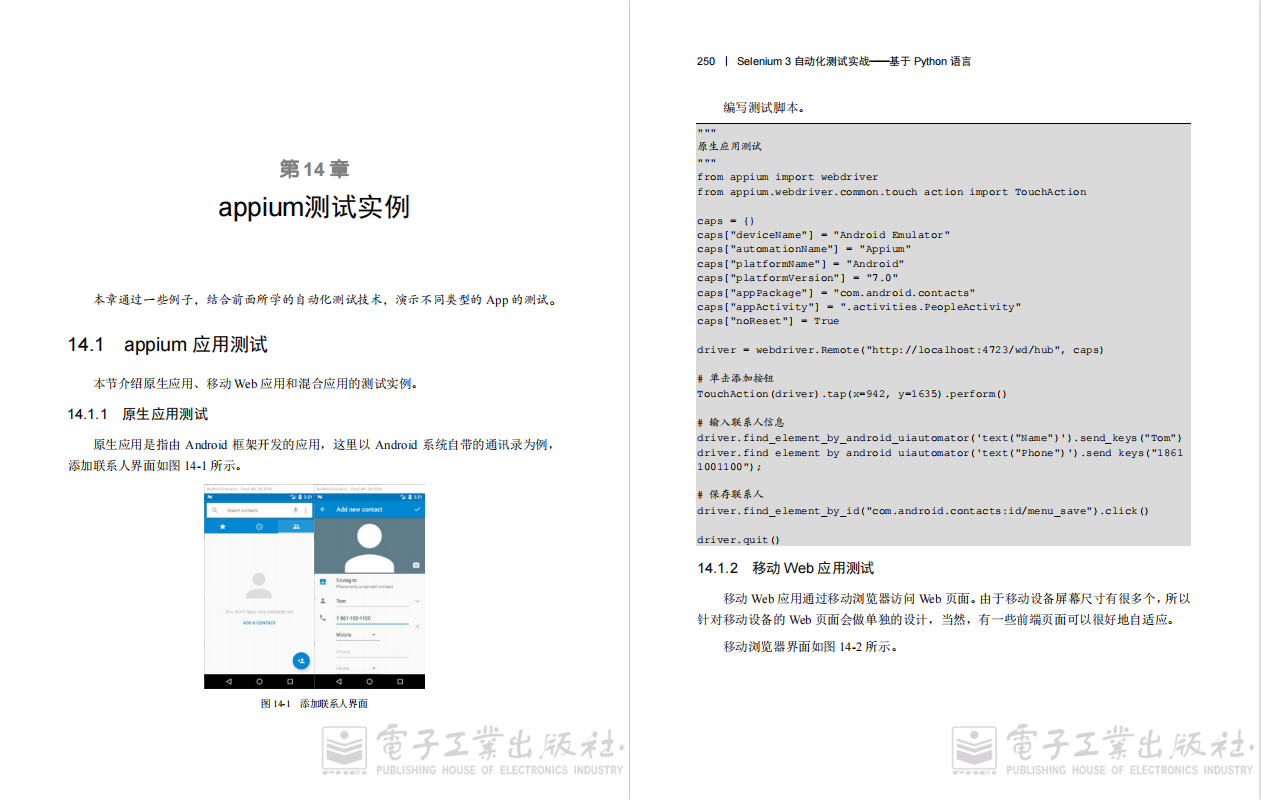
Task: Click the Tom name field in the figure
Action: click(x=372, y=601)
